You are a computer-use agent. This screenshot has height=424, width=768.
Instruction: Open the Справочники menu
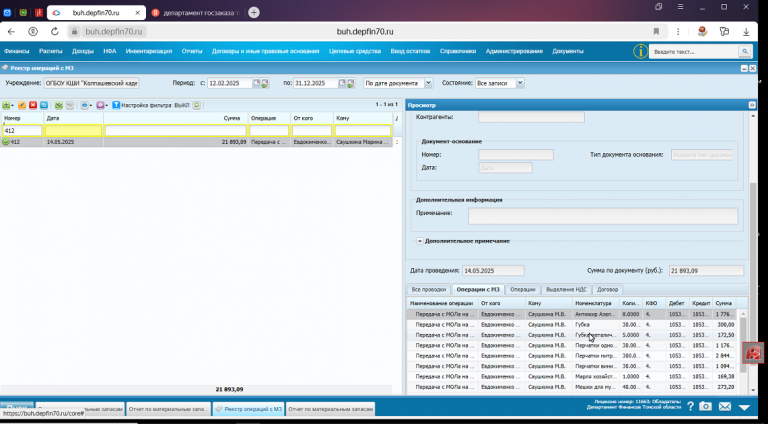click(x=458, y=51)
